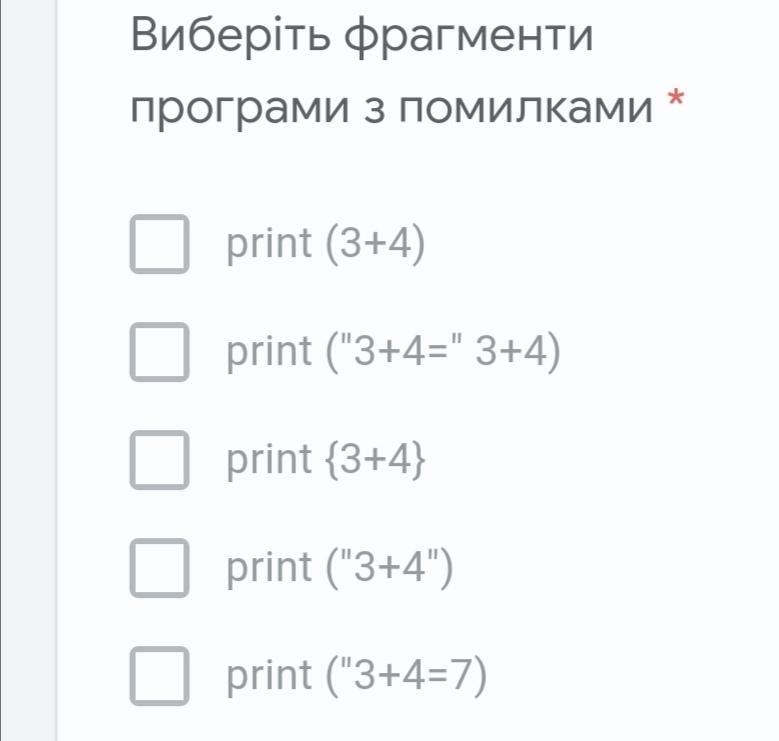Screen dimensions: 779x741
Task: Tick the checkbox beside print ("3+4=" 3+4)
Action: (158, 352)
